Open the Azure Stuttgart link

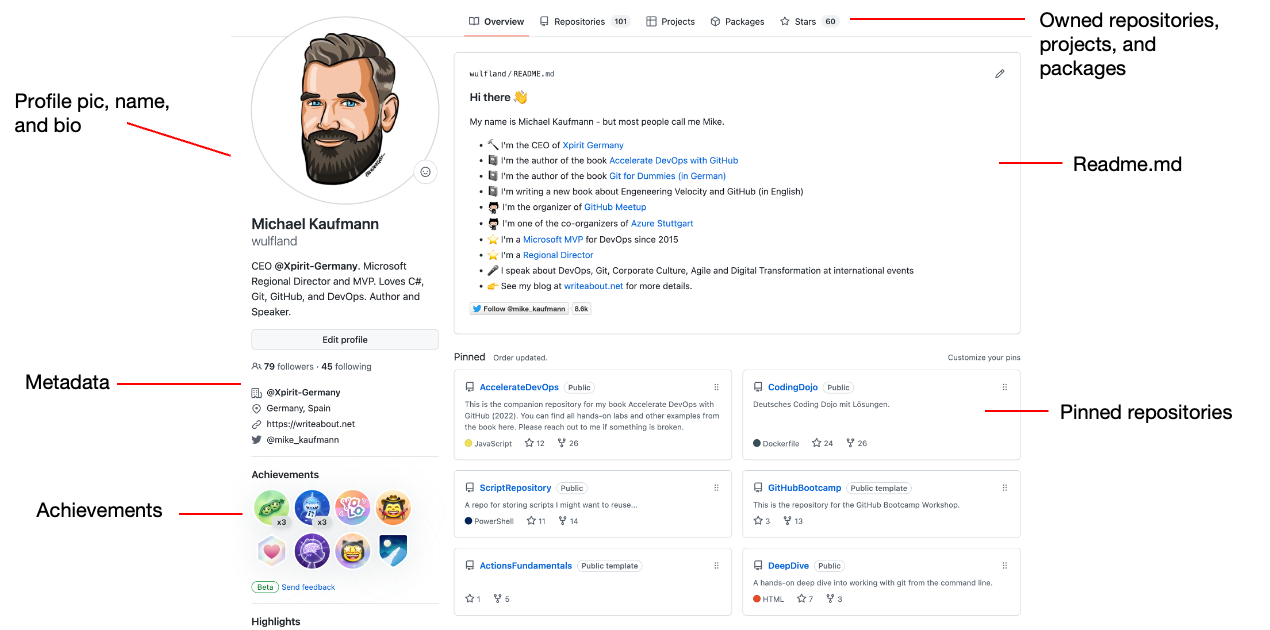[x=662, y=224]
